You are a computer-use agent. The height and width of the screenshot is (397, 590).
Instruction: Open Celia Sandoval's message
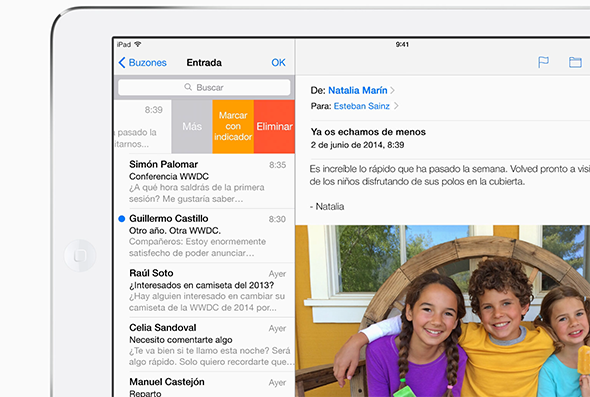coord(204,344)
